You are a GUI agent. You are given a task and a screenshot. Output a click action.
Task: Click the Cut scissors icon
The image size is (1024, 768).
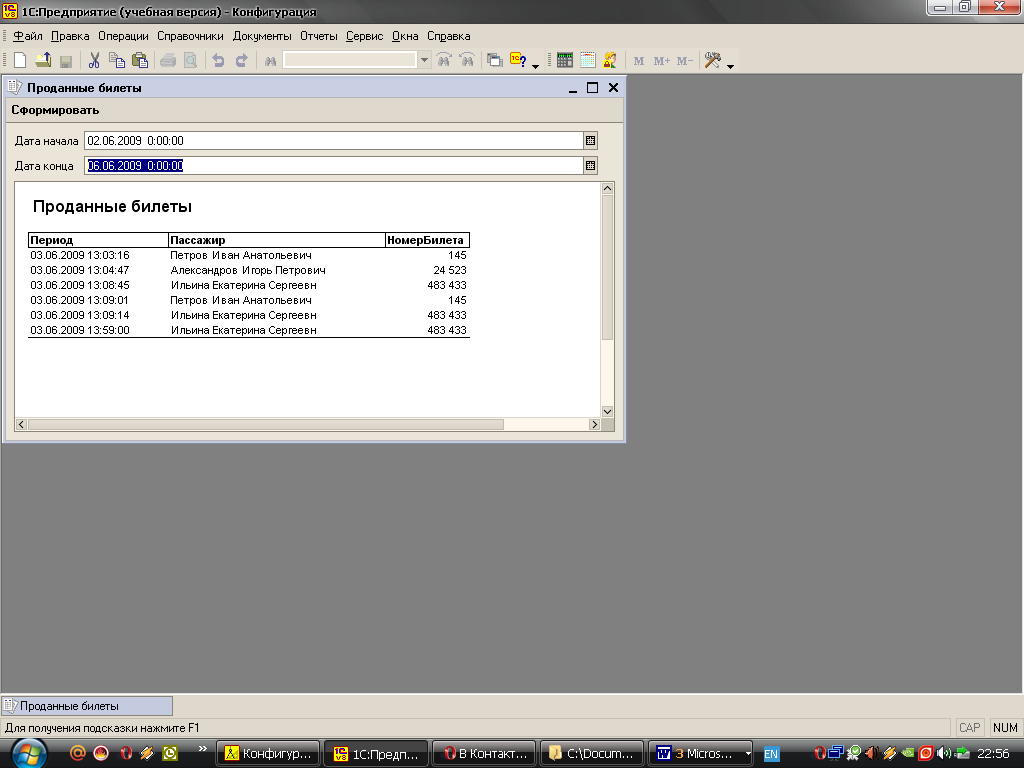point(94,60)
